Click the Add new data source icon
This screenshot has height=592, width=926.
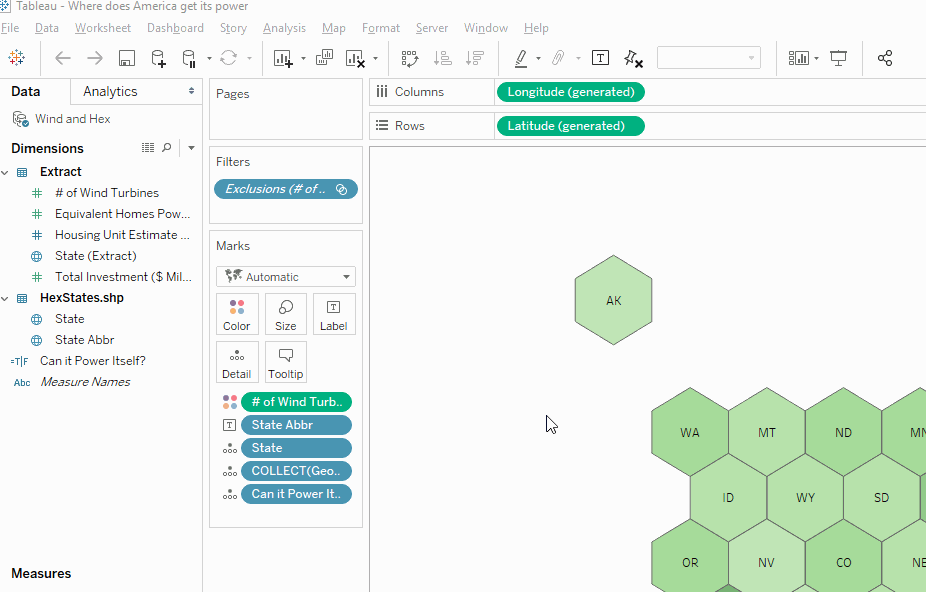(x=158, y=58)
